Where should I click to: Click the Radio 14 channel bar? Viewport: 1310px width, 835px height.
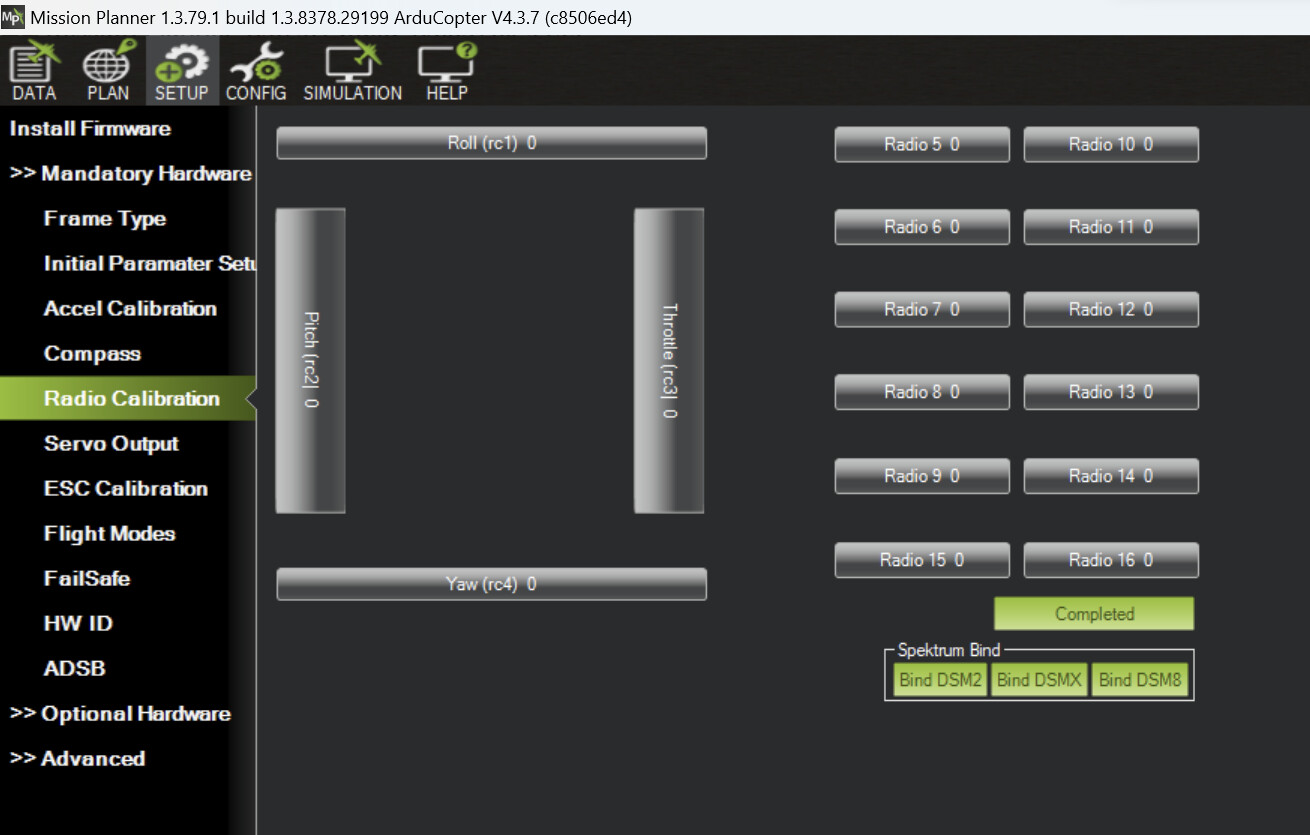(1111, 476)
